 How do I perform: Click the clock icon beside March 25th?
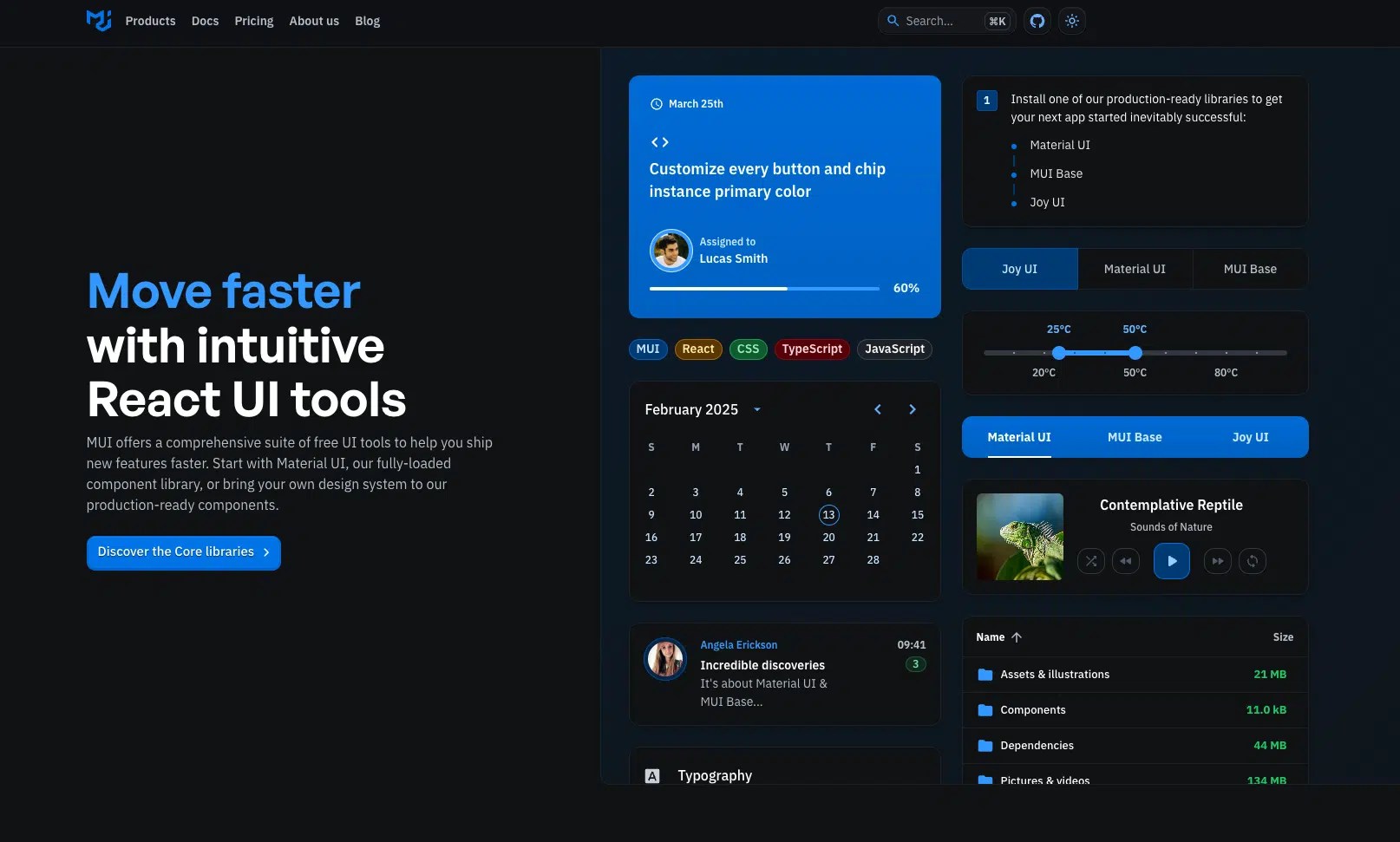(657, 104)
